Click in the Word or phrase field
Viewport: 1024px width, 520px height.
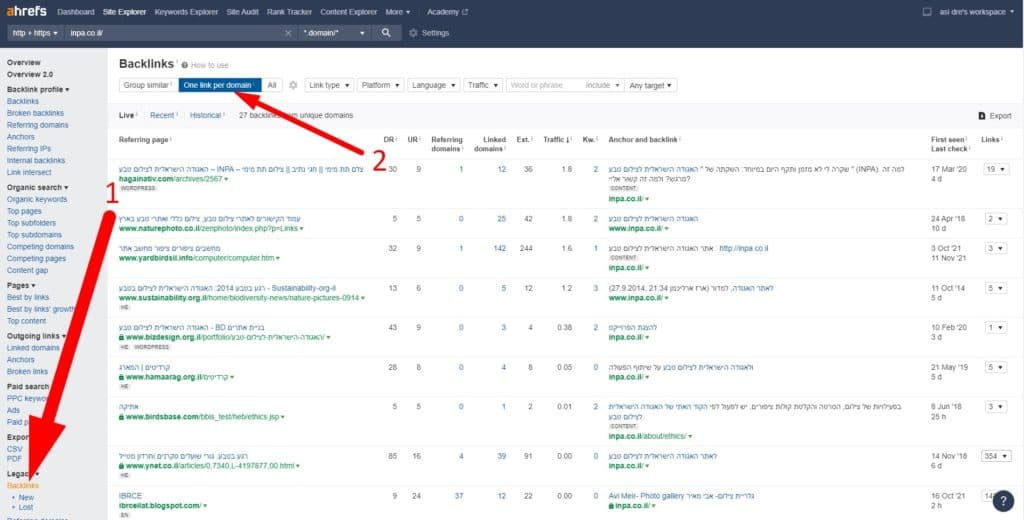click(544, 85)
